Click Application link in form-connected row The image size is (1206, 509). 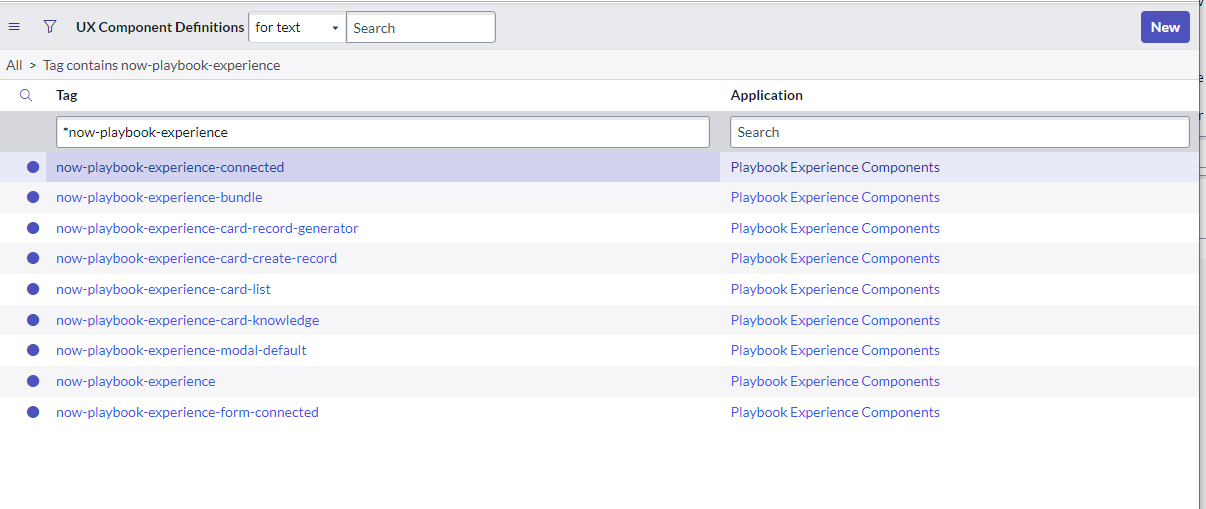835,412
